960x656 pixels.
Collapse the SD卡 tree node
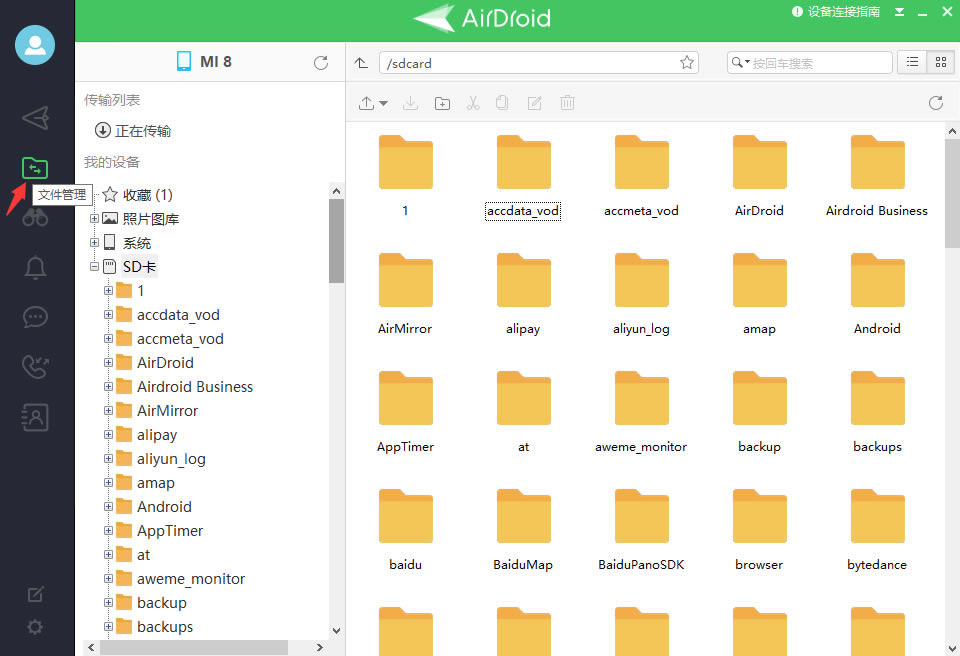93,266
